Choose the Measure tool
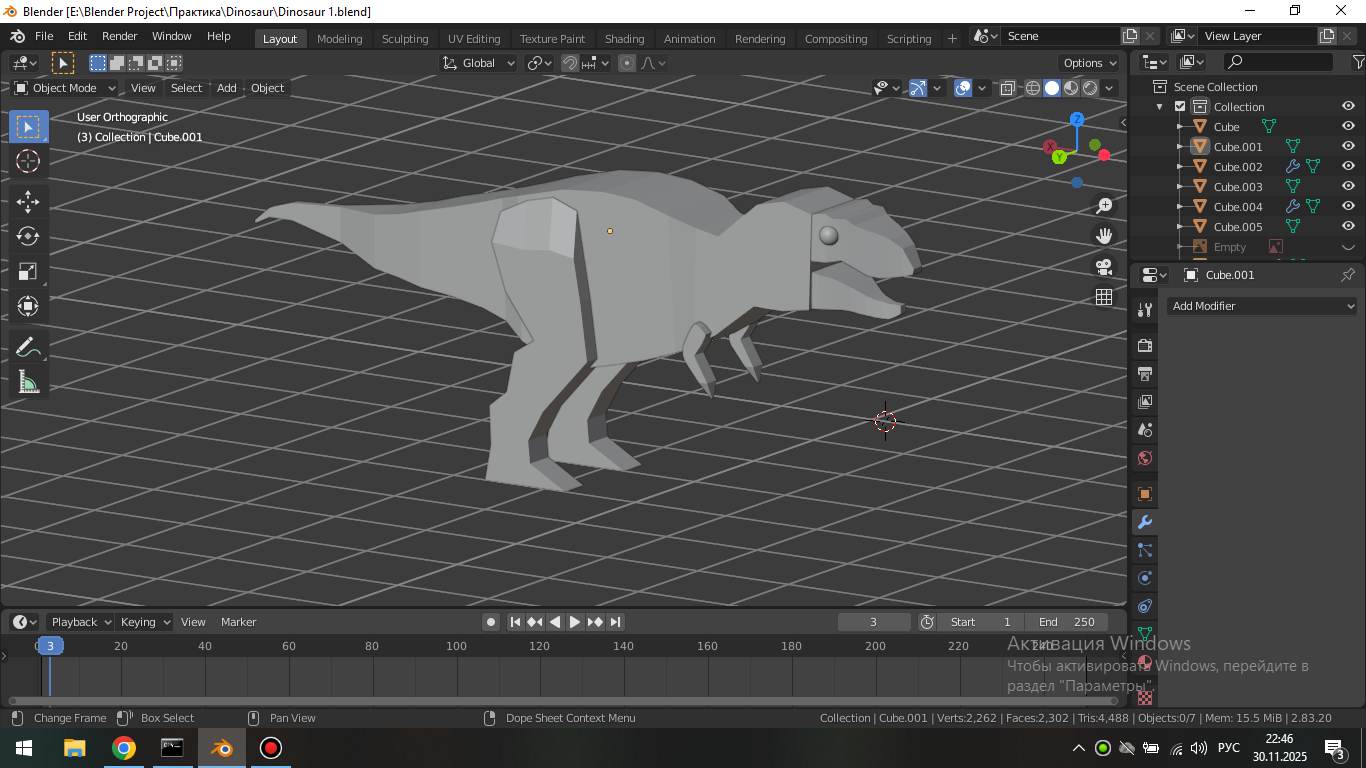 click(x=28, y=382)
